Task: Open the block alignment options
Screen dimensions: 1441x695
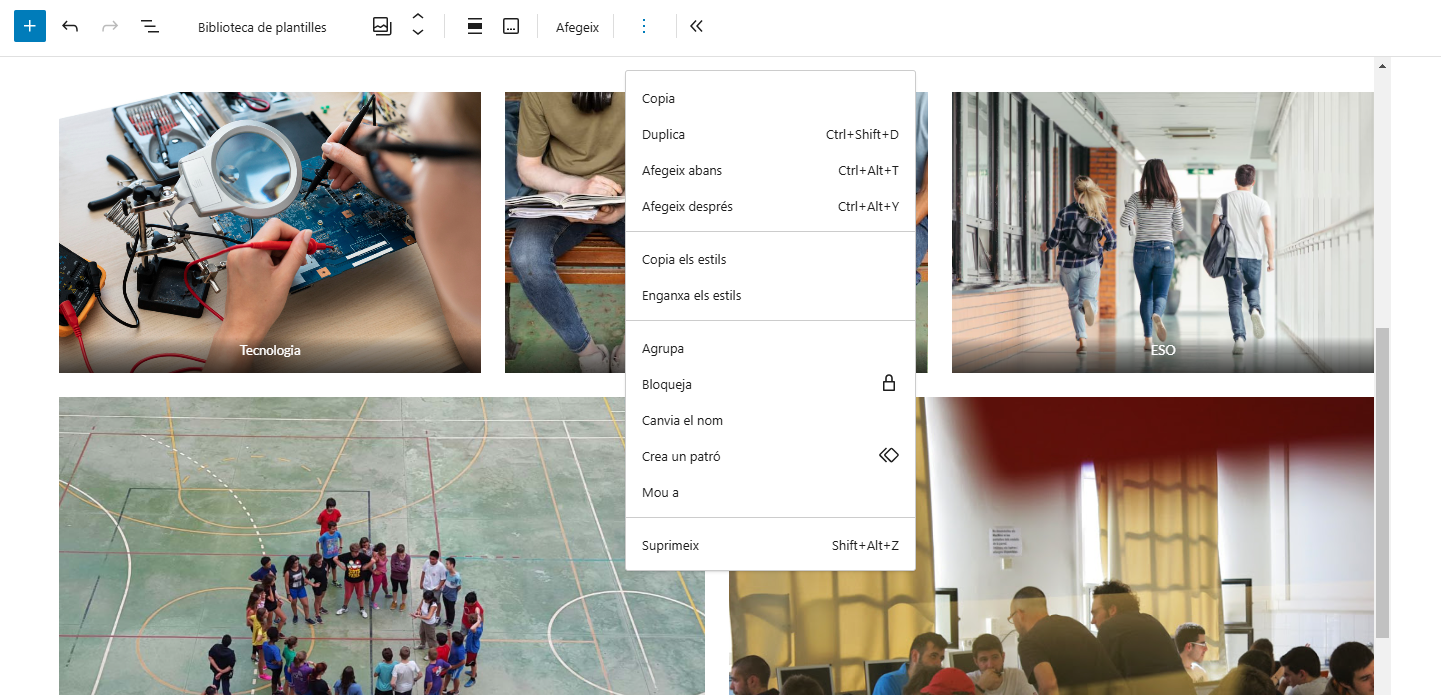Action: [475, 26]
